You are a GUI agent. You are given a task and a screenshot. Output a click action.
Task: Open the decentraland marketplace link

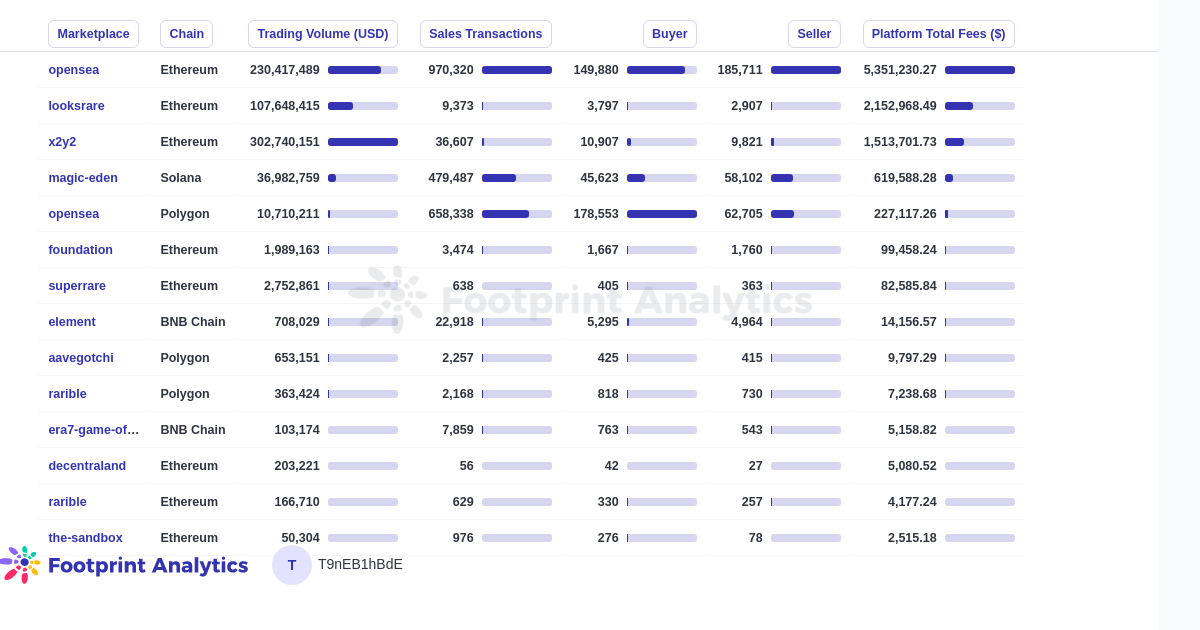tap(87, 466)
